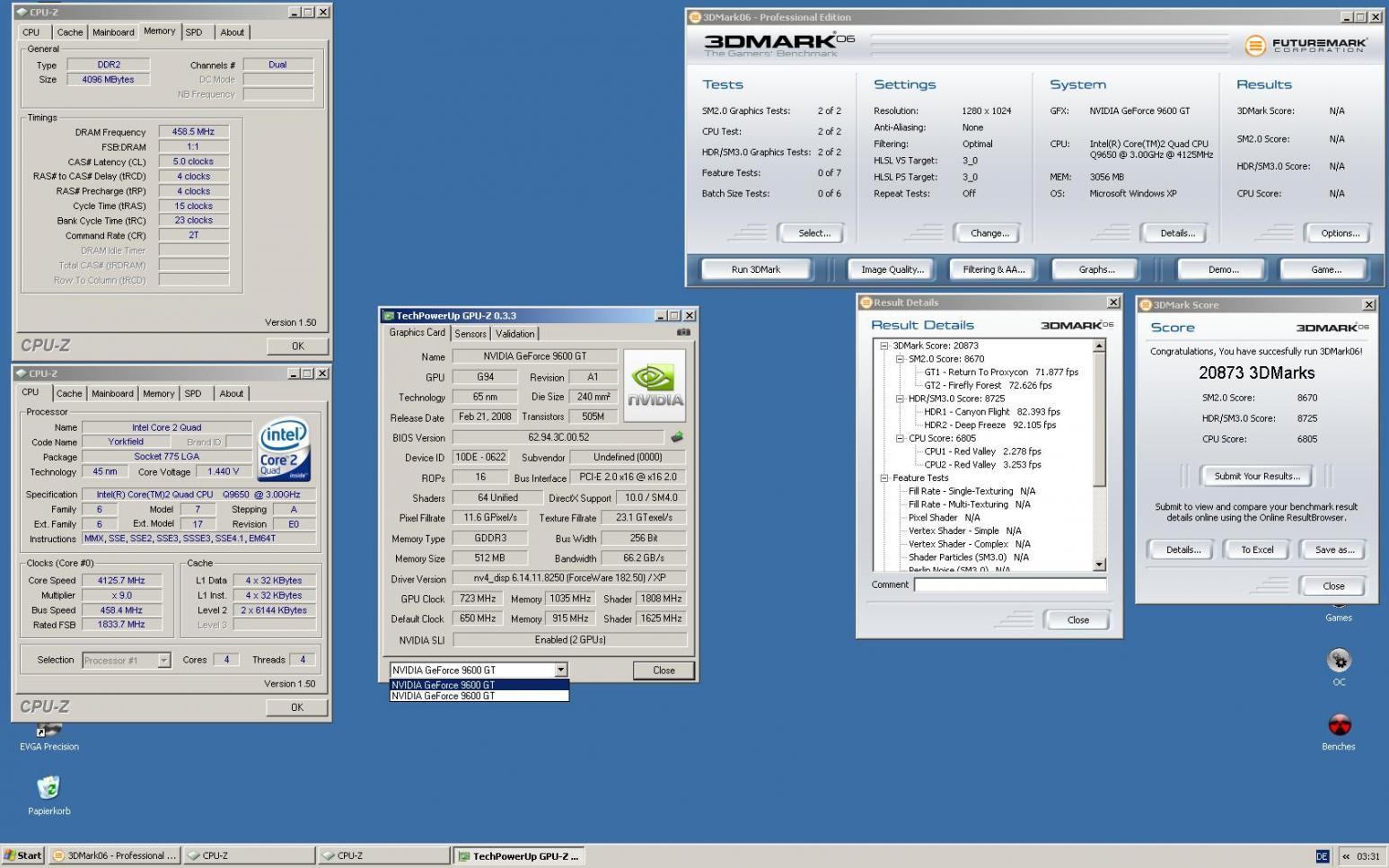This screenshot has height=868, width=1389.
Task: Click the Demo button
Action: (x=1223, y=269)
